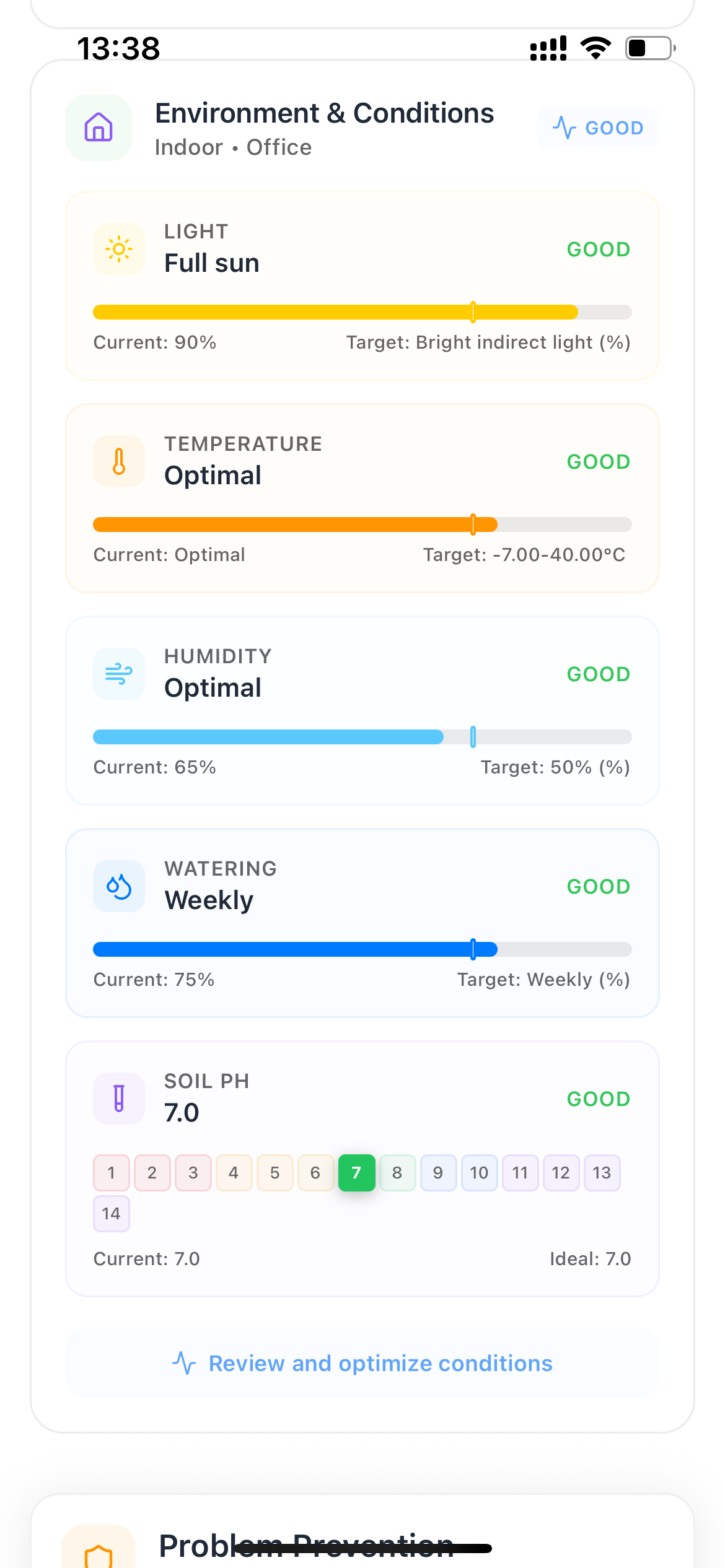Select pH value 14 chip
Image resolution: width=725 pixels, height=1568 pixels.
[x=112, y=1213]
